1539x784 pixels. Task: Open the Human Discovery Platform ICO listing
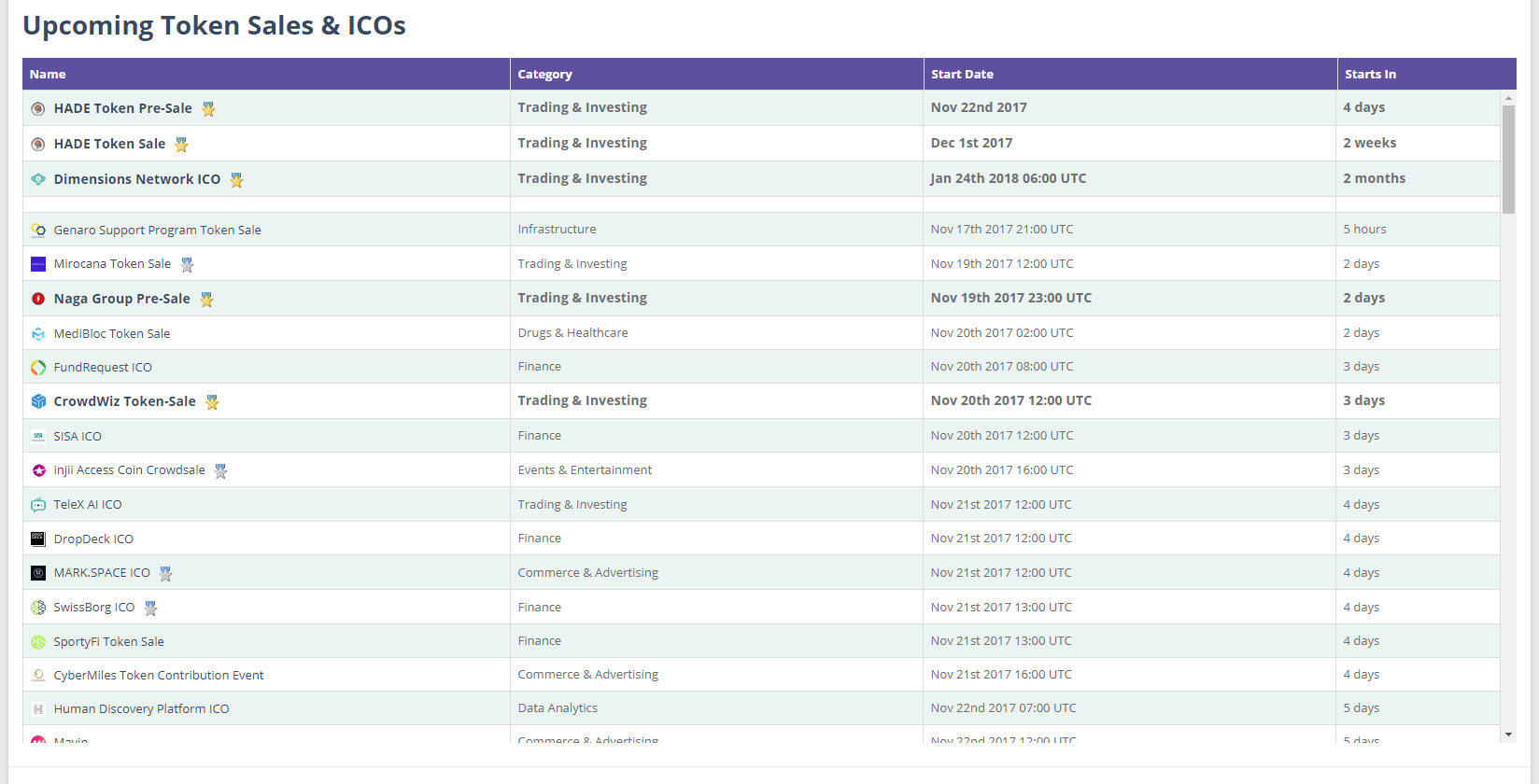click(x=141, y=709)
